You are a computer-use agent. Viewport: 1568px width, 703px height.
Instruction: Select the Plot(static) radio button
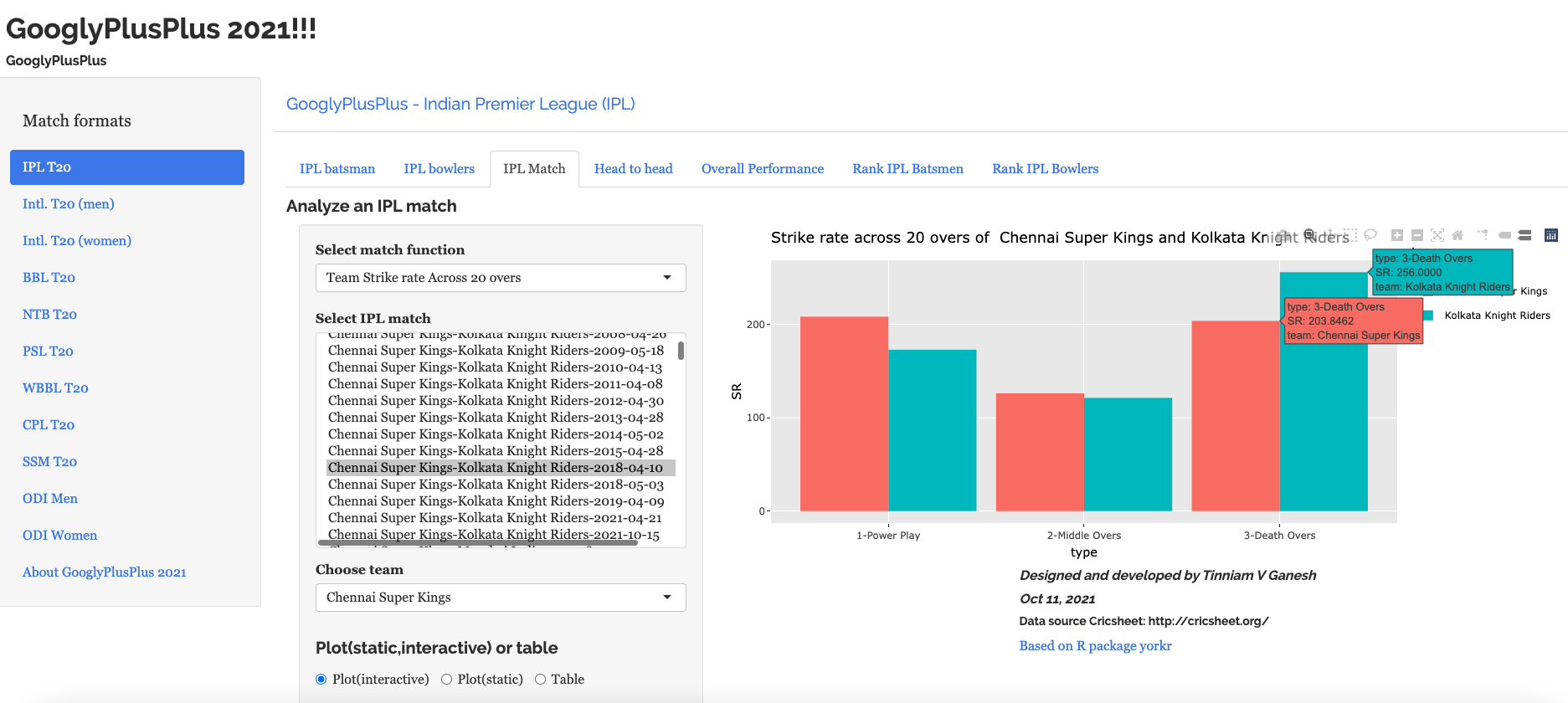(x=447, y=680)
